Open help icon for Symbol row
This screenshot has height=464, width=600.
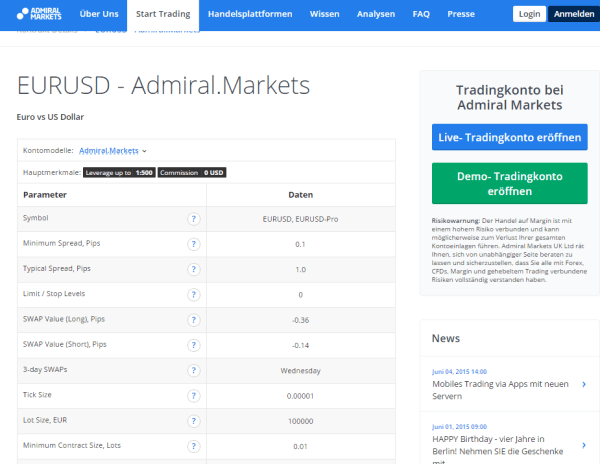[x=194, y=219]
